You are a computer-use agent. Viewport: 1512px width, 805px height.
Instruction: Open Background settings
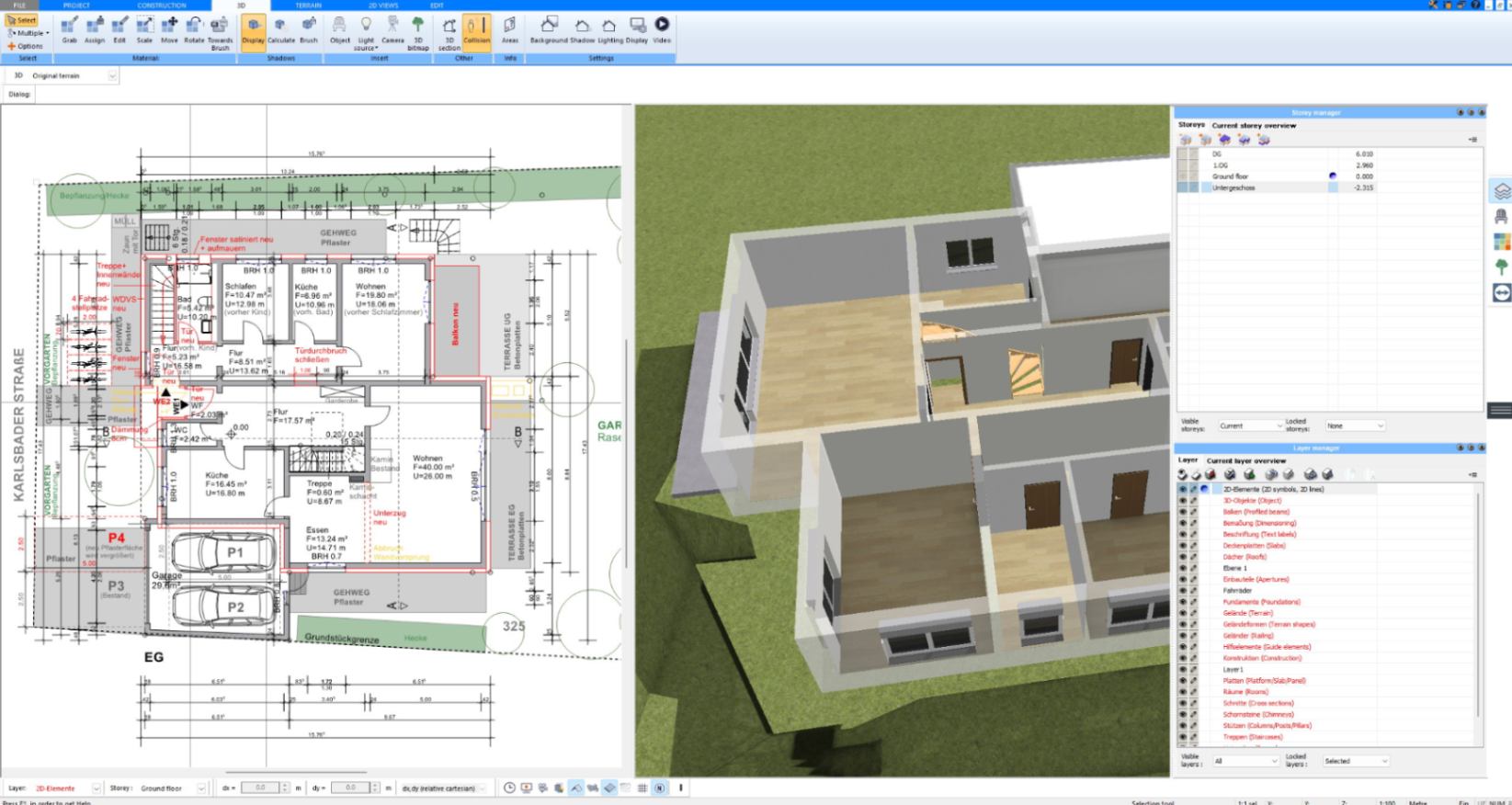(x=549, y=30)
